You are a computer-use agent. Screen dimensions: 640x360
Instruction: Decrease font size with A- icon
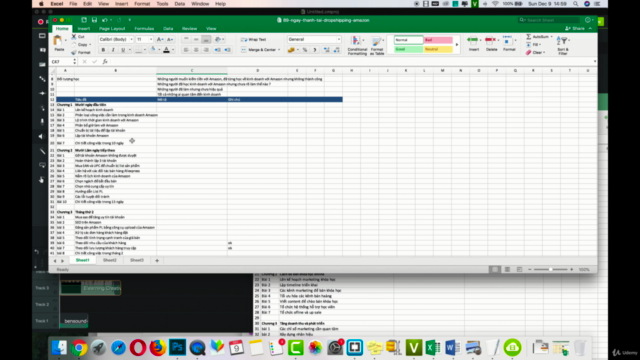click(x=170, y=40)
